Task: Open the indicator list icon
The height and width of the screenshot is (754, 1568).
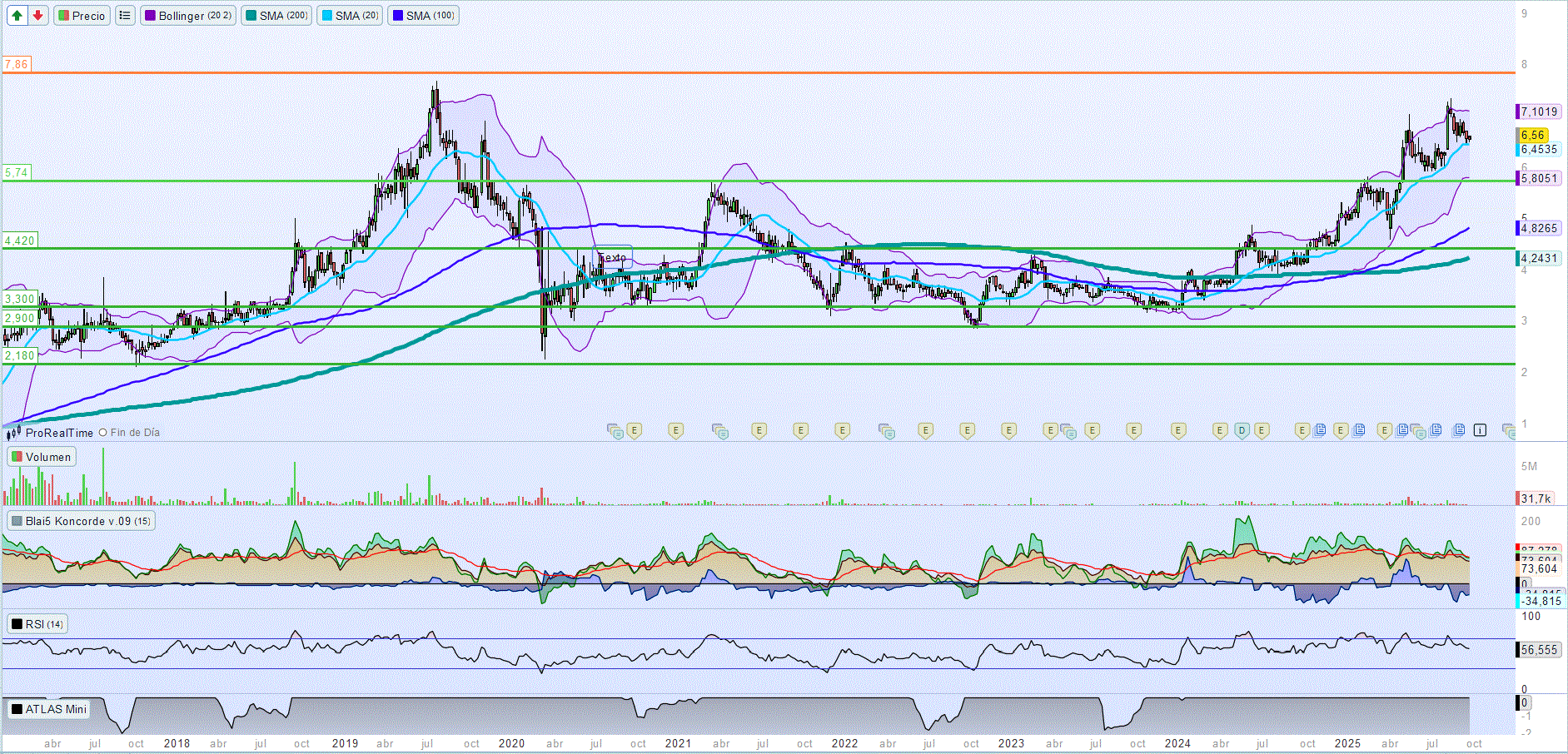Action: click(x=125, y=16)
